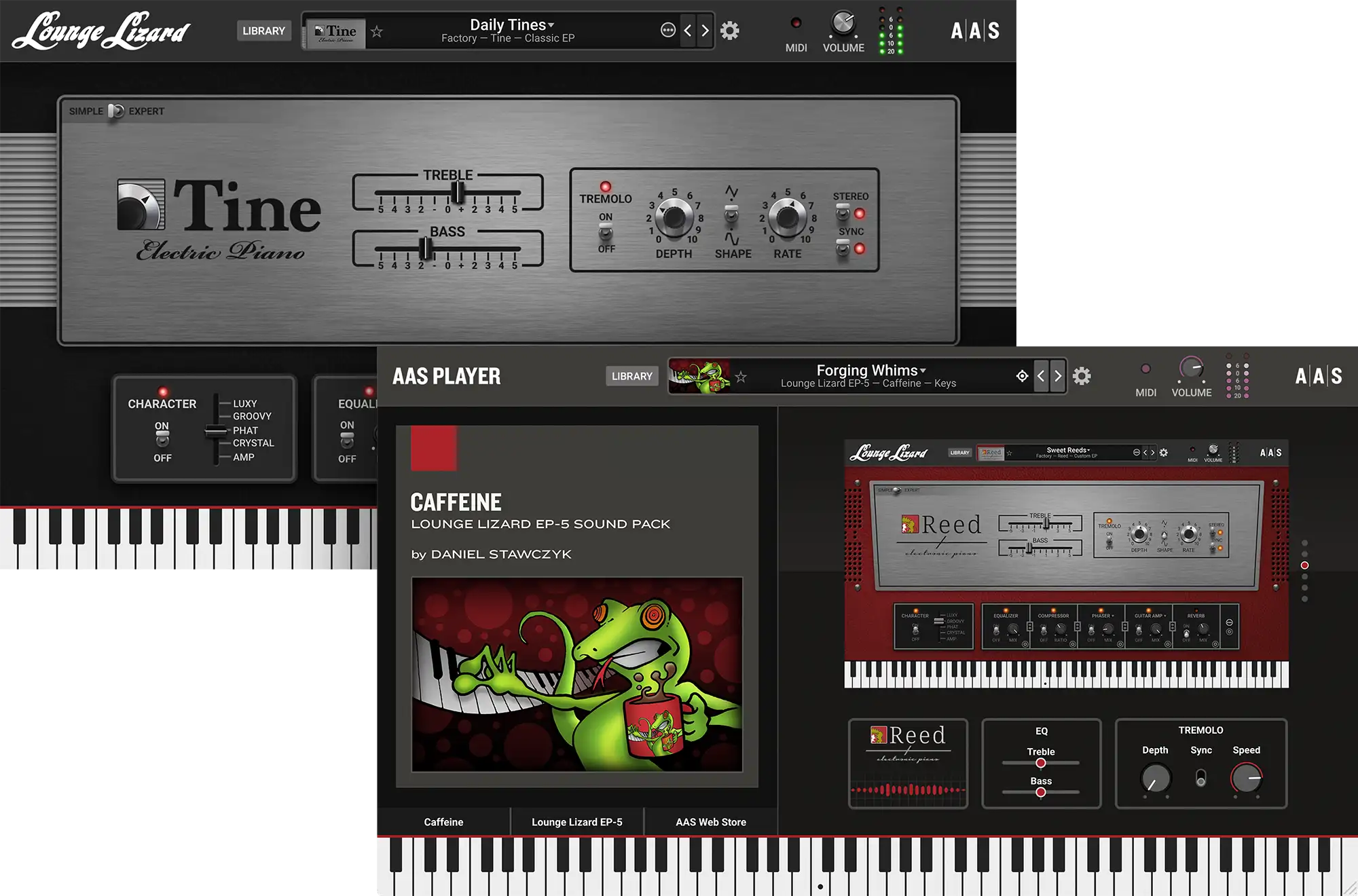
Task: Open AAS Web Store tab
Action: click(710, 822)
